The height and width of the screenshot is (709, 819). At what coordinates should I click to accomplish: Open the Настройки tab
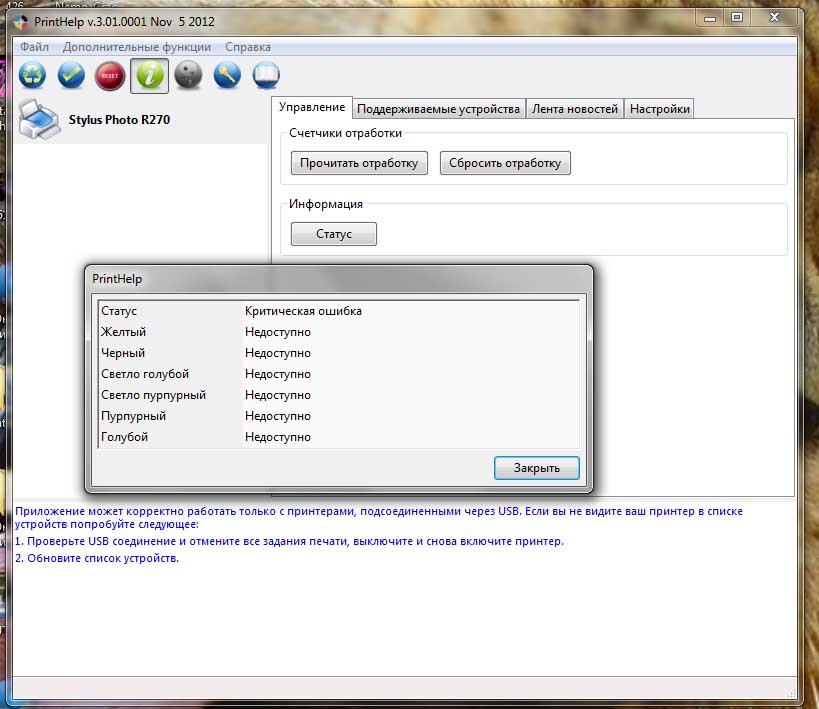[660, 109]
